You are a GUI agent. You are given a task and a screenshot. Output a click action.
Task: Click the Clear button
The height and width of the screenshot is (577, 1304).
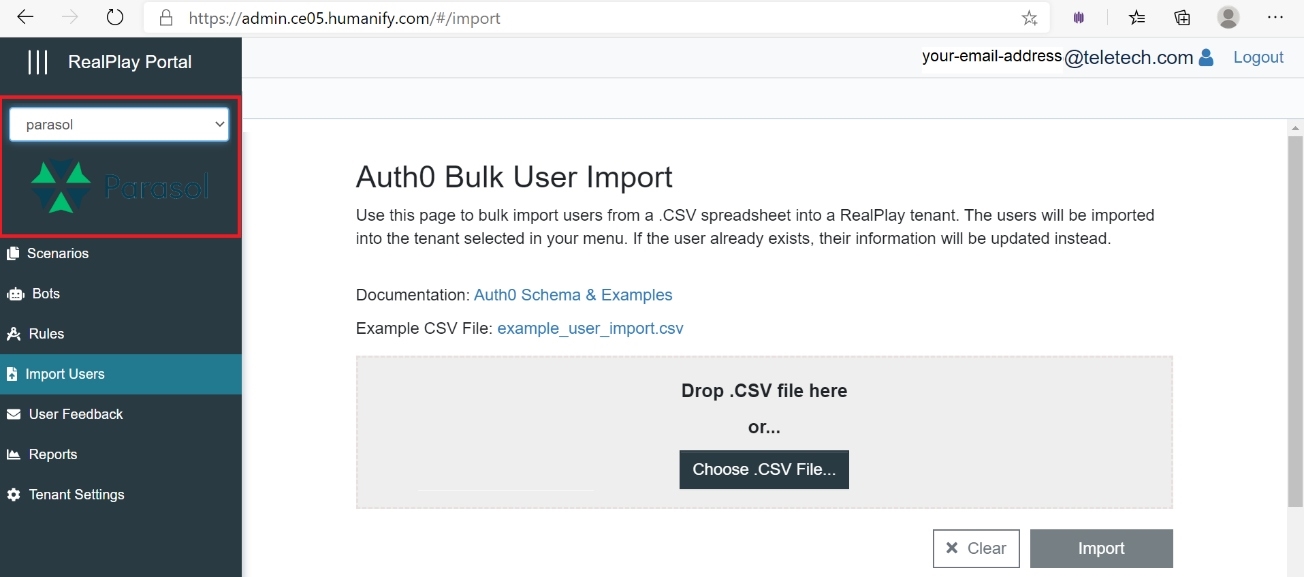pos(976,548)
